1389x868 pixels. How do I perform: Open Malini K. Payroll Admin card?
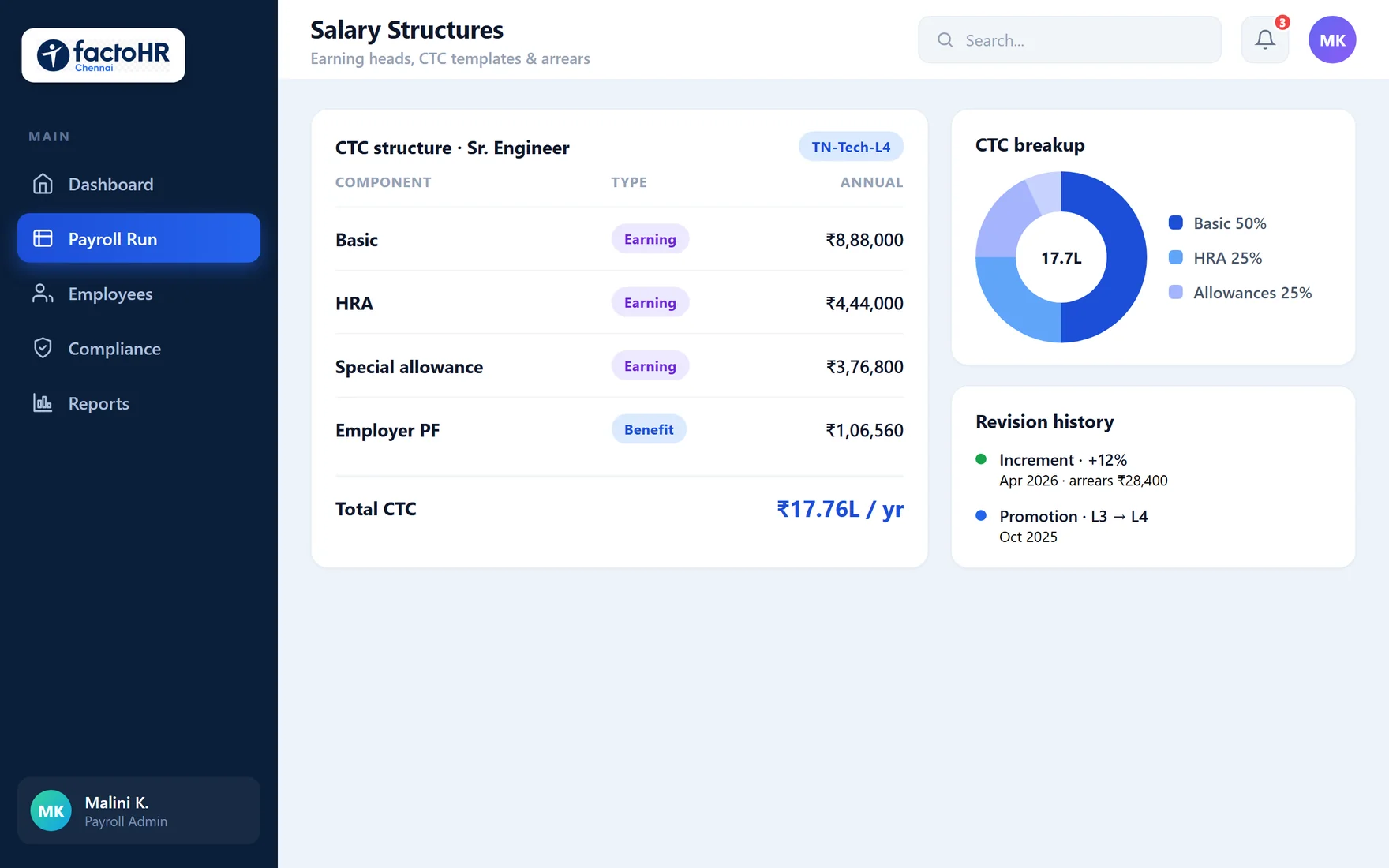click(139, 810)
